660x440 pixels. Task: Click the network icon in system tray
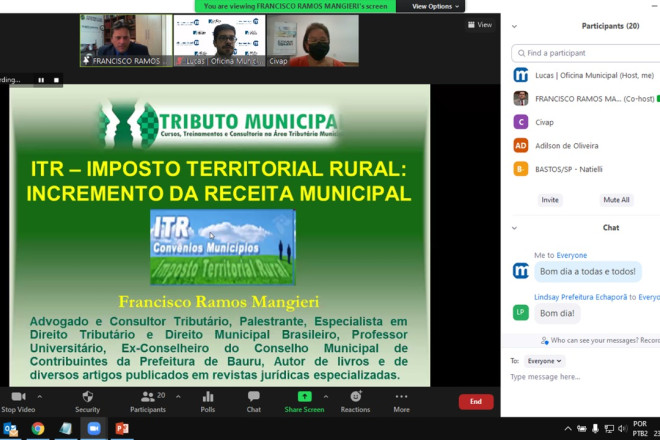pos(609,429)
